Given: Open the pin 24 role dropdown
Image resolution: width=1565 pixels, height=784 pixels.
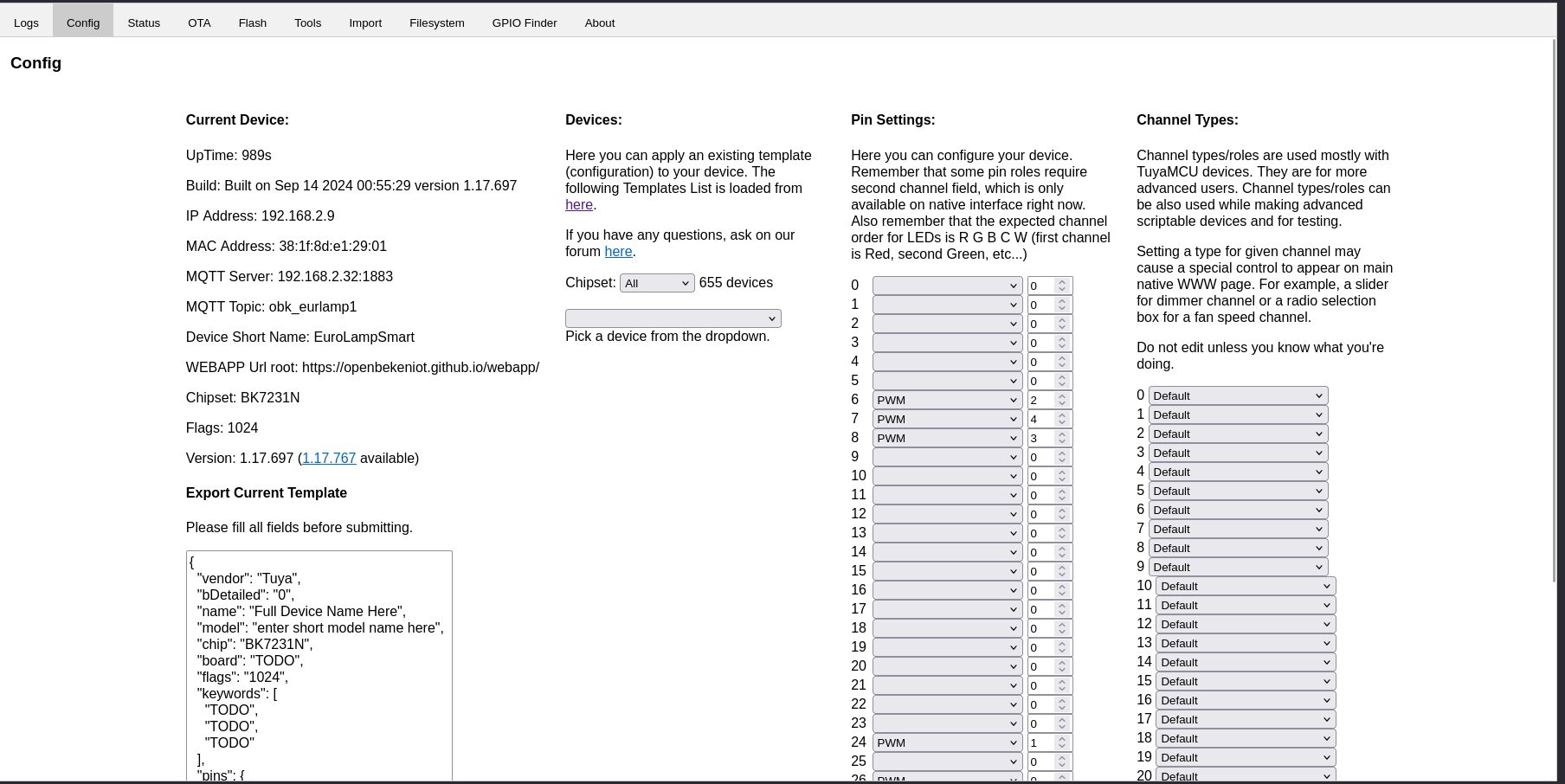Looking at the screenshot, I should (x=946, y=742).
